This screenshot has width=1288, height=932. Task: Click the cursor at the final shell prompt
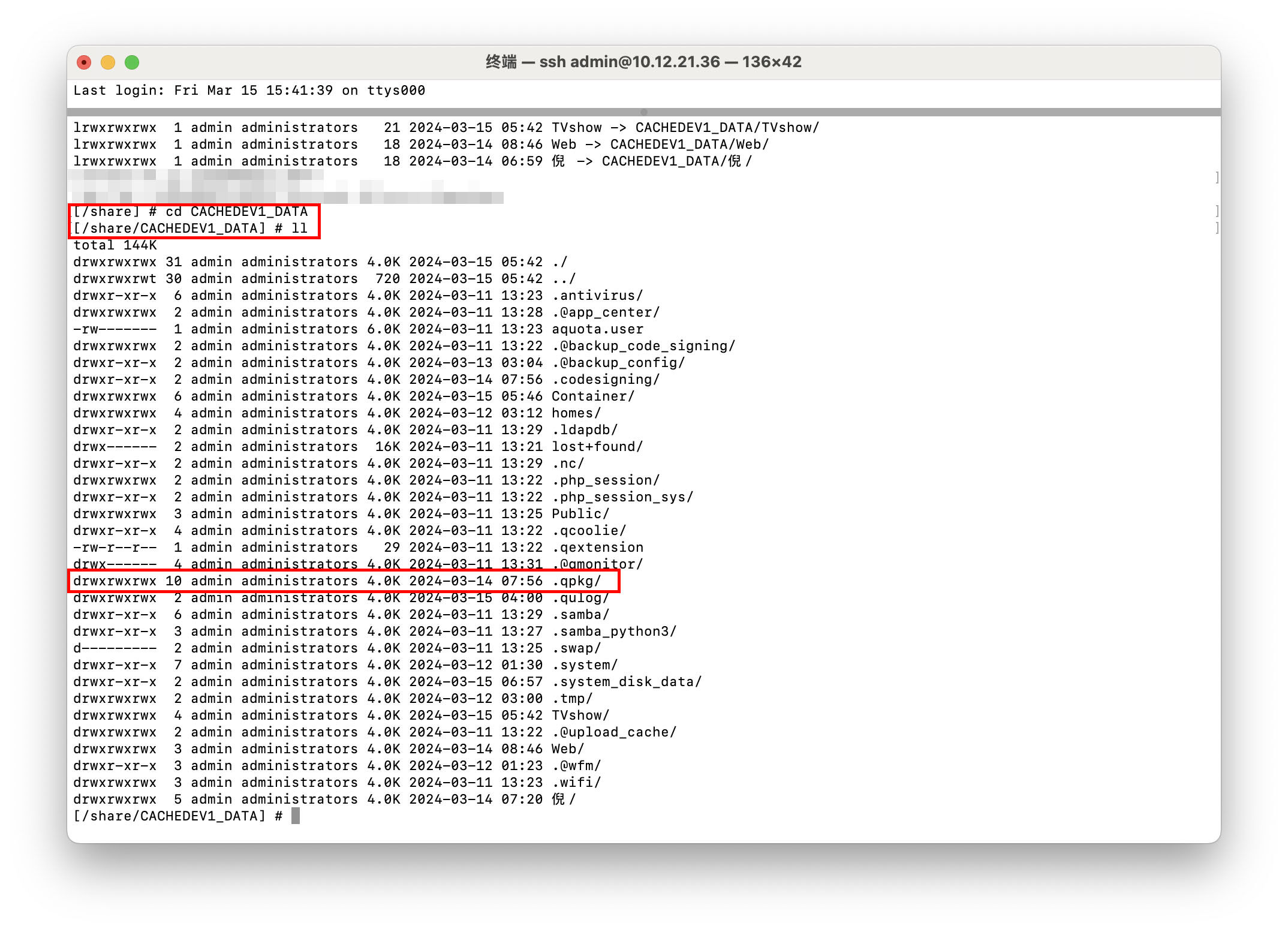(296, 816)
